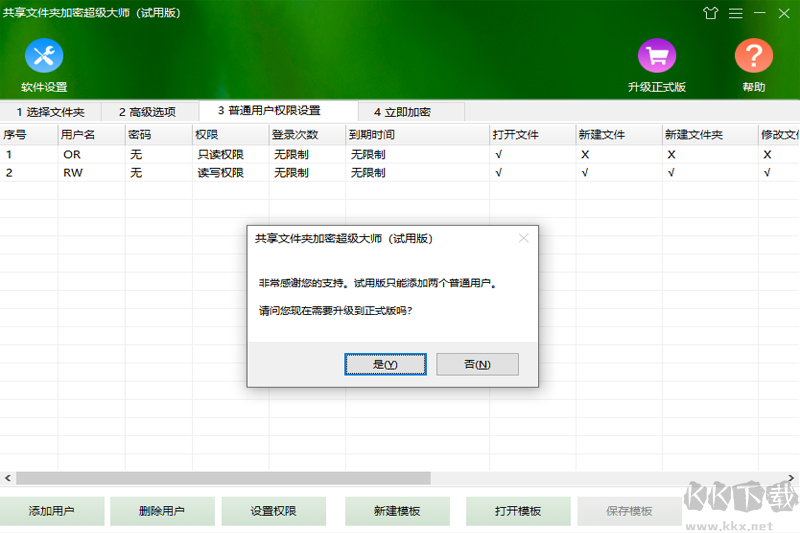Click the 密码 column header
This screenshot has height=533, width=800.
click(159, 135)
